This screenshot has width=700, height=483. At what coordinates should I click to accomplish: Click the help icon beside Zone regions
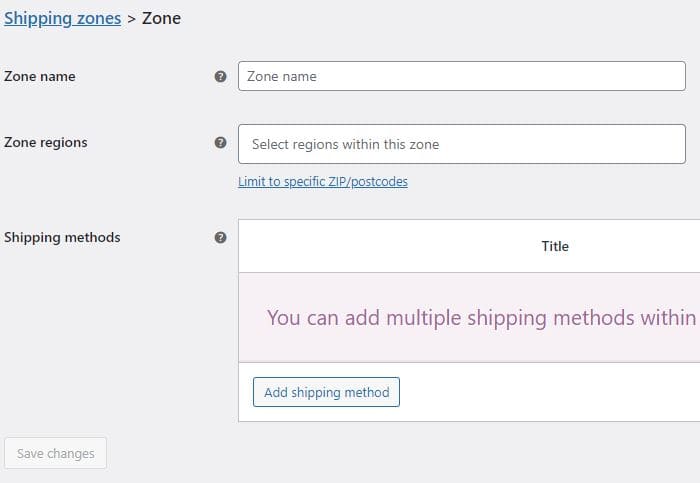(221, 142)
